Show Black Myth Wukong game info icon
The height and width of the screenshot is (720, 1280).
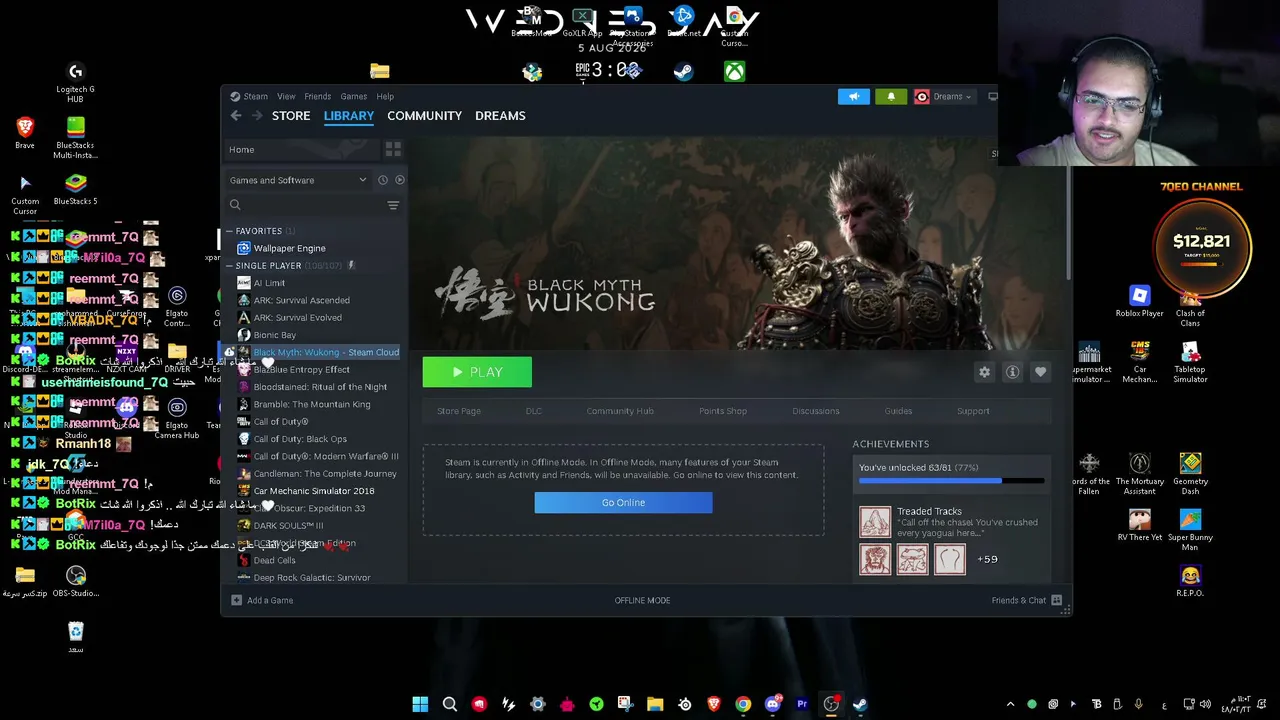click(x=1012, y=372)
